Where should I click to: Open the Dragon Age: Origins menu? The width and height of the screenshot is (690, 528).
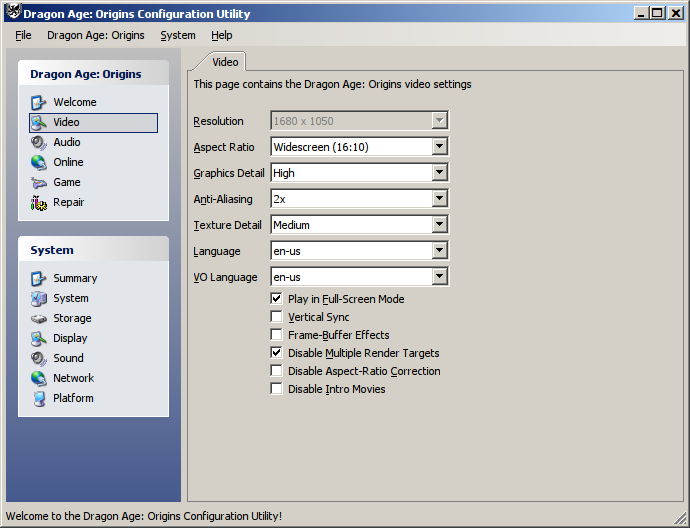pyautogui.click(x=95, y=35)
